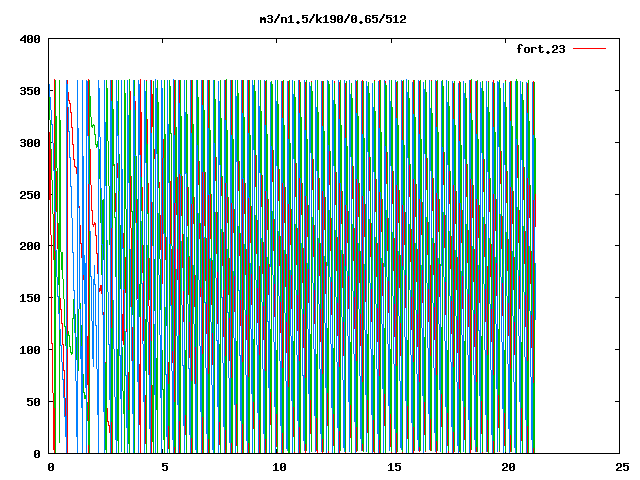The height and width of the screenshot is (480, 640).
Task: Click y-axis label 200
Action: [30, 246]
